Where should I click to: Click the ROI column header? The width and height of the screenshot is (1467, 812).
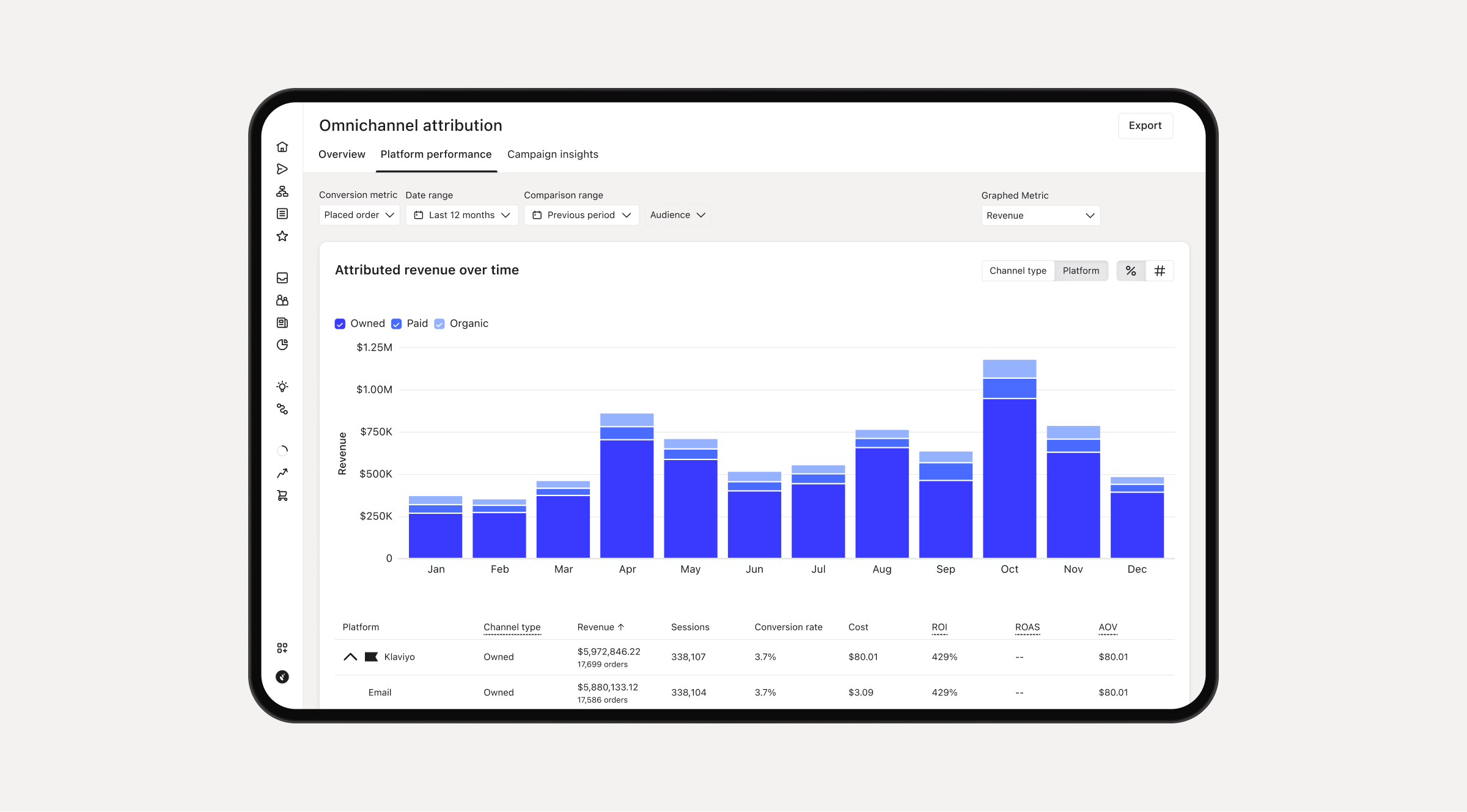939,627
